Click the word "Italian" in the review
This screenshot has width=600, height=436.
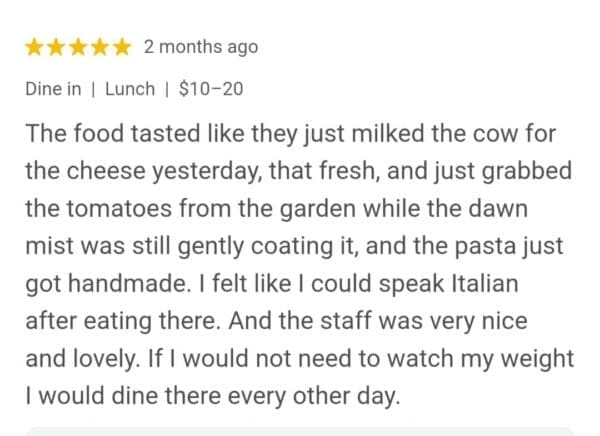[x=482, y=284]
